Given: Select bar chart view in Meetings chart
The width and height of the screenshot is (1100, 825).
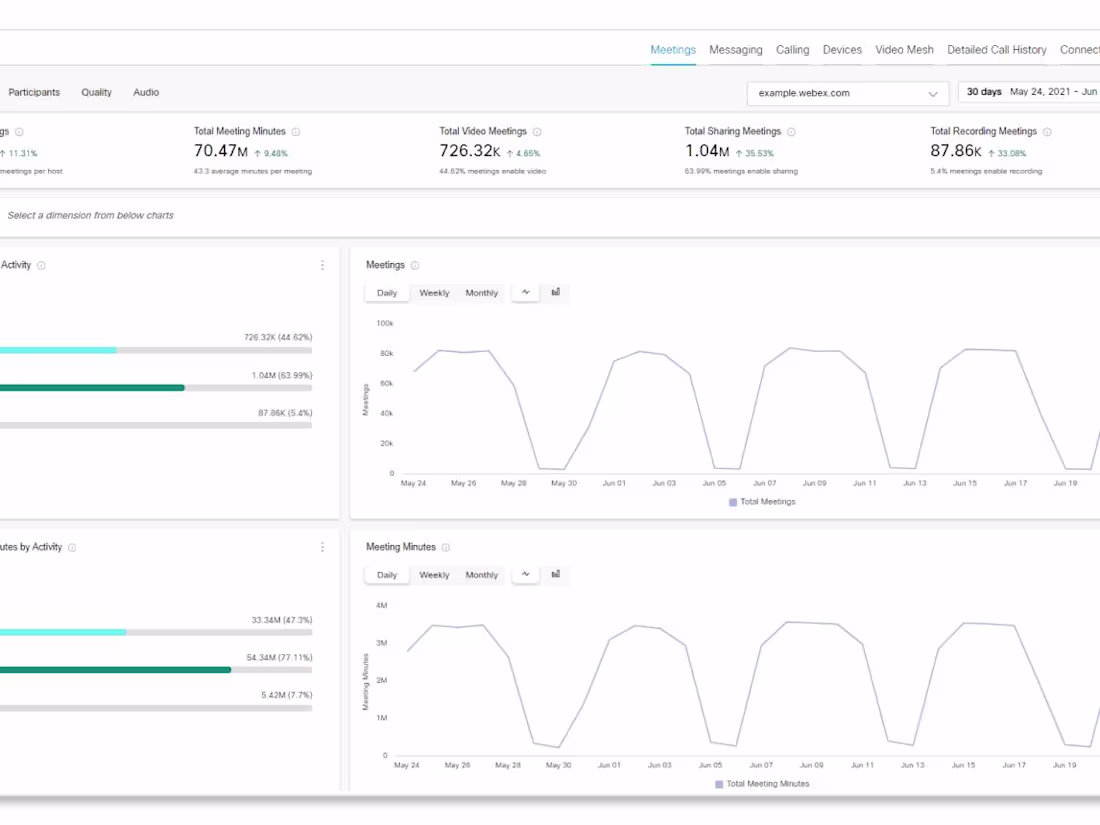Looking at the screenshot, I should pos(556,292).
